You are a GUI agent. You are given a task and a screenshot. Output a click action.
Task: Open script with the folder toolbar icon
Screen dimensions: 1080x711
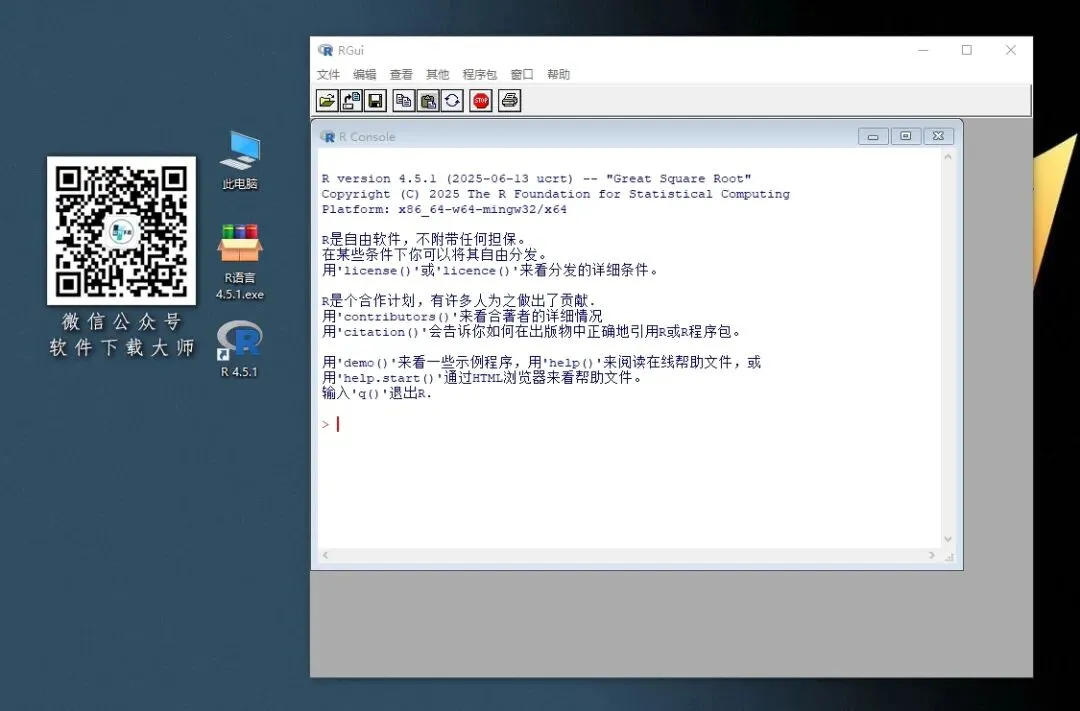pyautogui.click(x=327, y=101)
